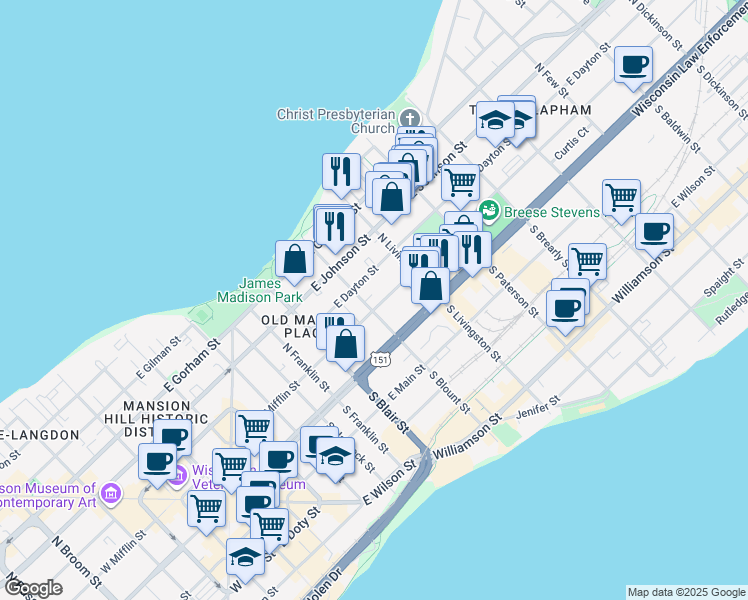Select the Breese Stevens green stadium icon
Screen dimensions: 748x600
coord(489,210)
